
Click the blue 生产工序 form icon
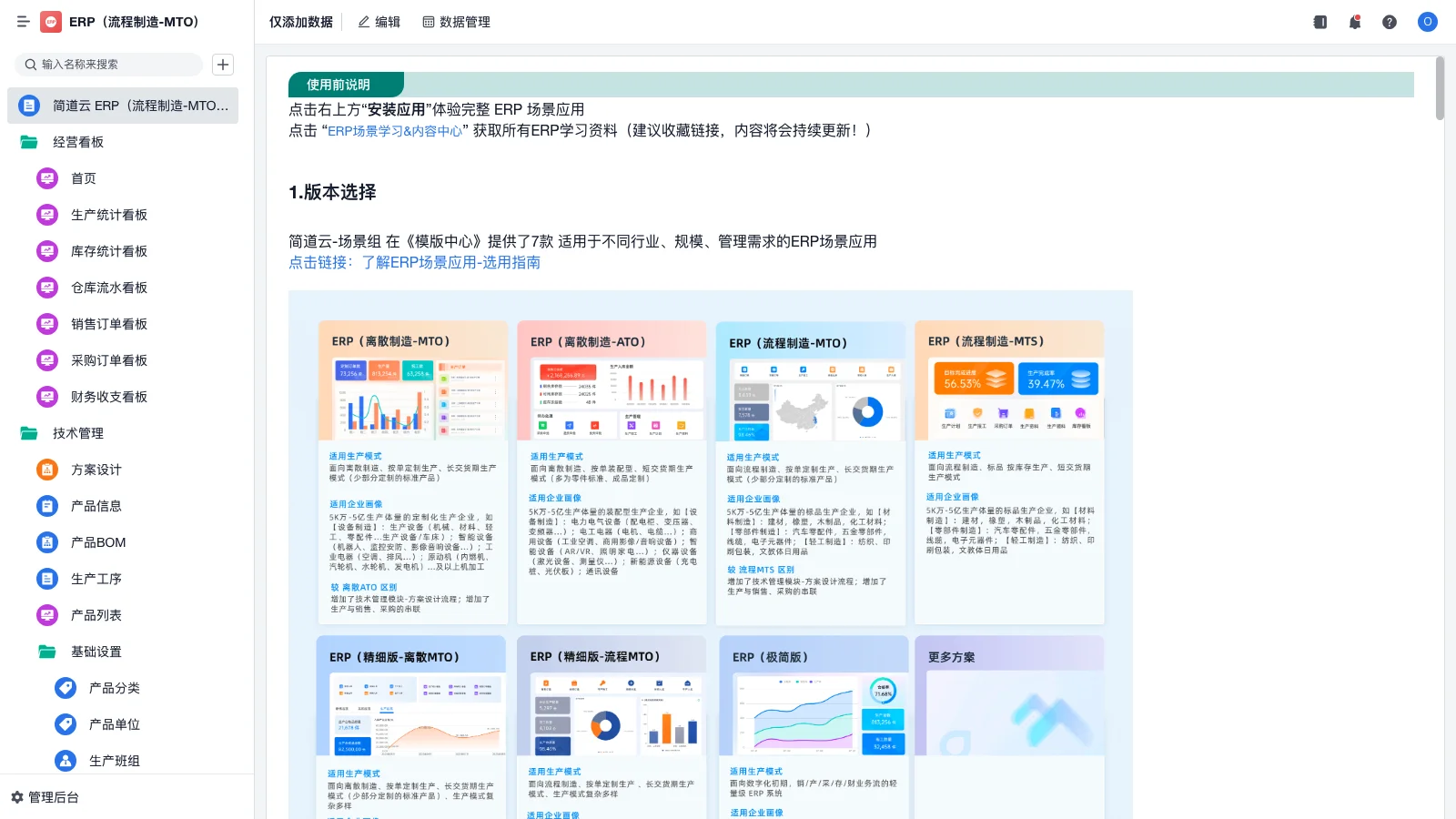point(47,579)
